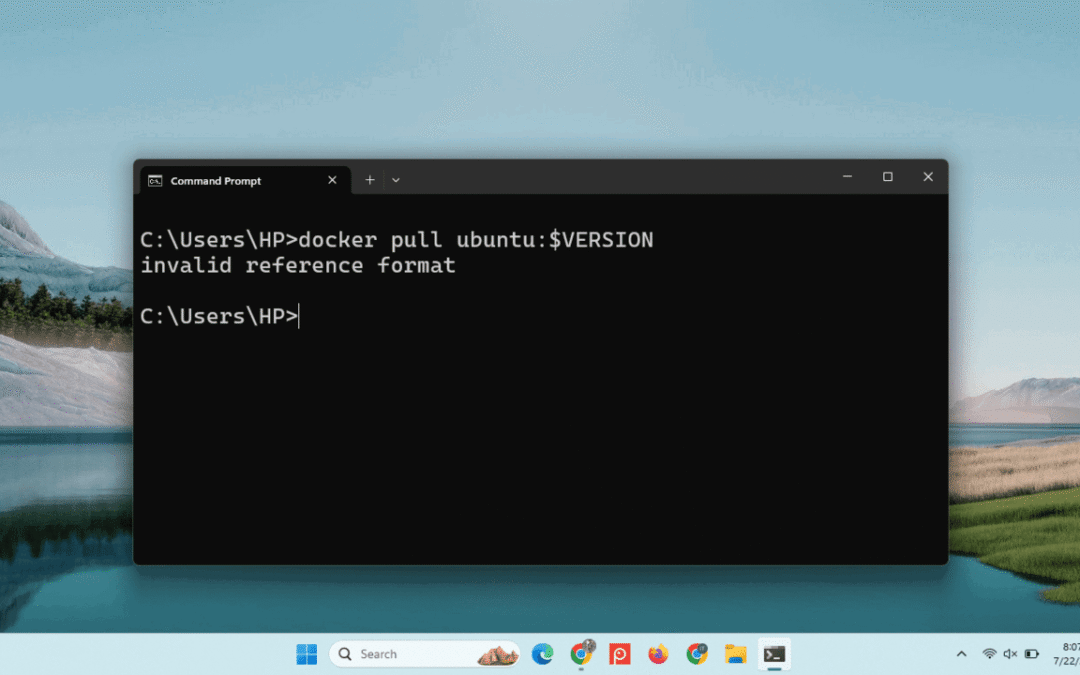Image resolution: width=1080 pixels, height=675 pixels.
Task: Open the Windows Terminal taskbar icon
Action: pyautogui.click(x=773, y=653)
